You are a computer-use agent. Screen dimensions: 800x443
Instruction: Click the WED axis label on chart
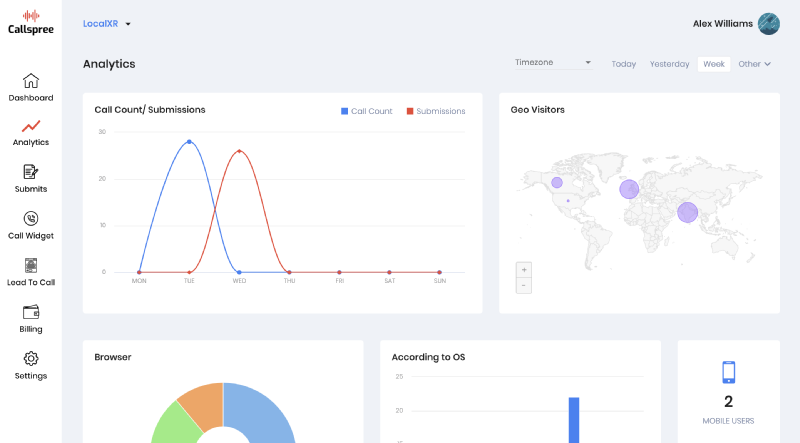tap(239, 281)
